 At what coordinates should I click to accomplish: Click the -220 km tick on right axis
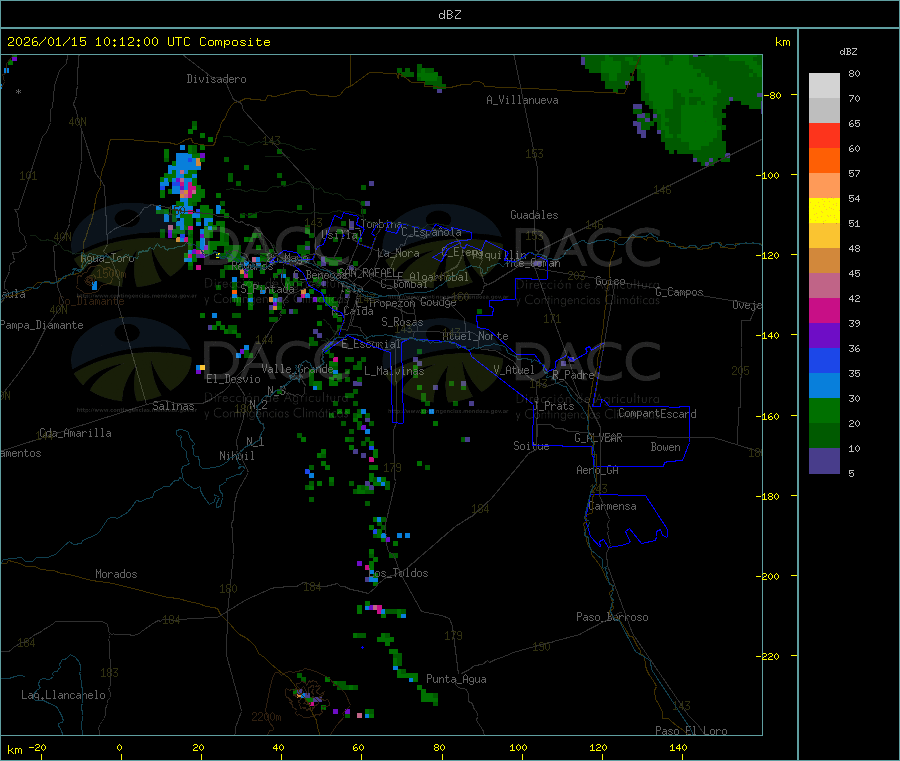pos(768,657)
